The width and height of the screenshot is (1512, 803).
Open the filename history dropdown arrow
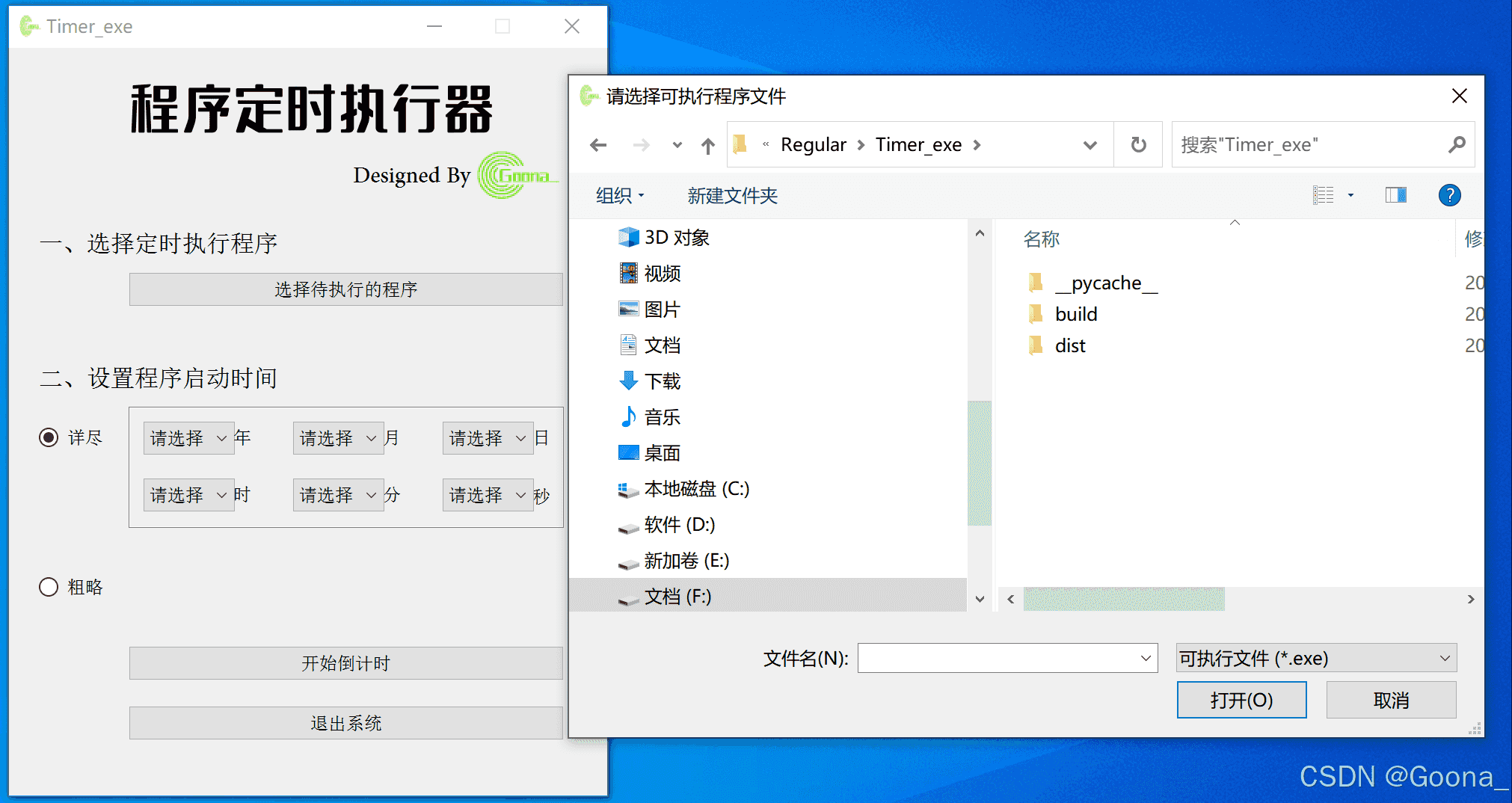1146,658
